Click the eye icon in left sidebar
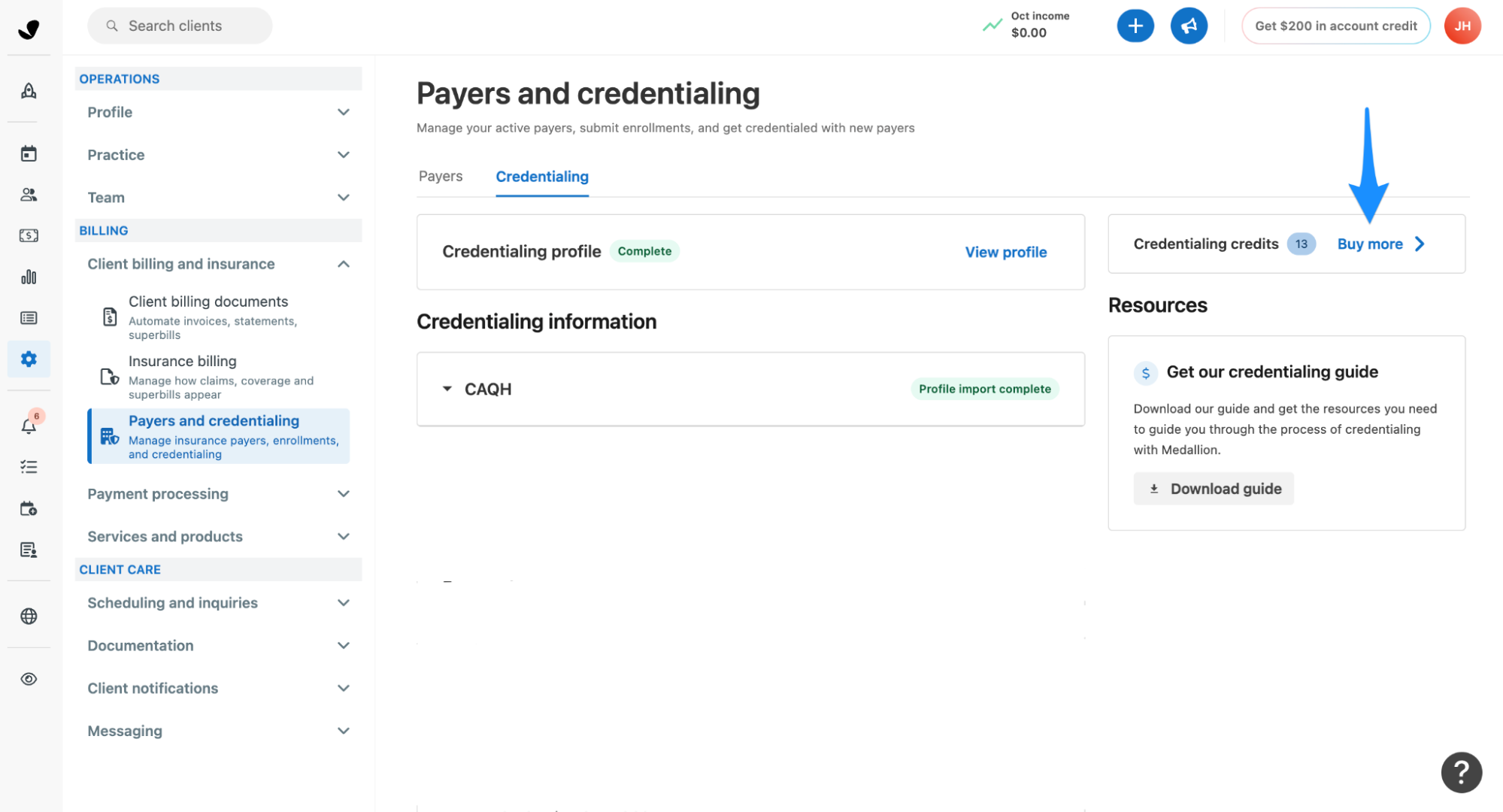 click(29, 679)
